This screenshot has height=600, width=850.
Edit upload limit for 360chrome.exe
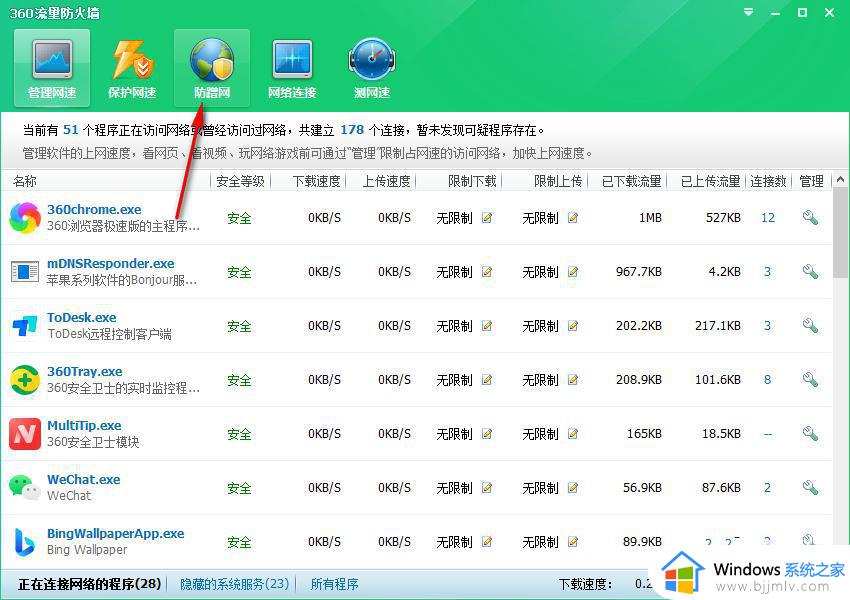(572, 218)
